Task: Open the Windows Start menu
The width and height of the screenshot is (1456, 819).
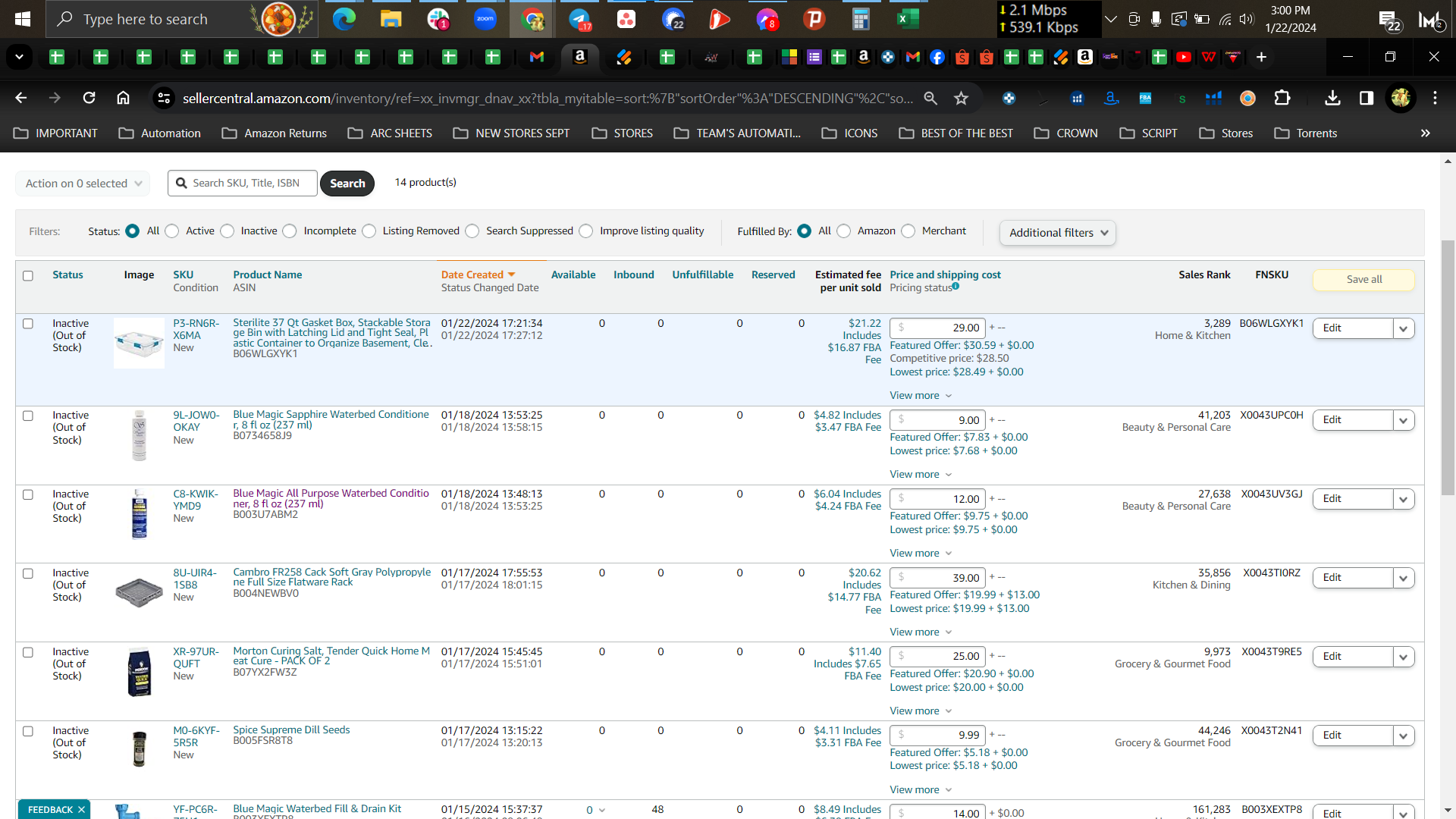Action: click(23, 19)
